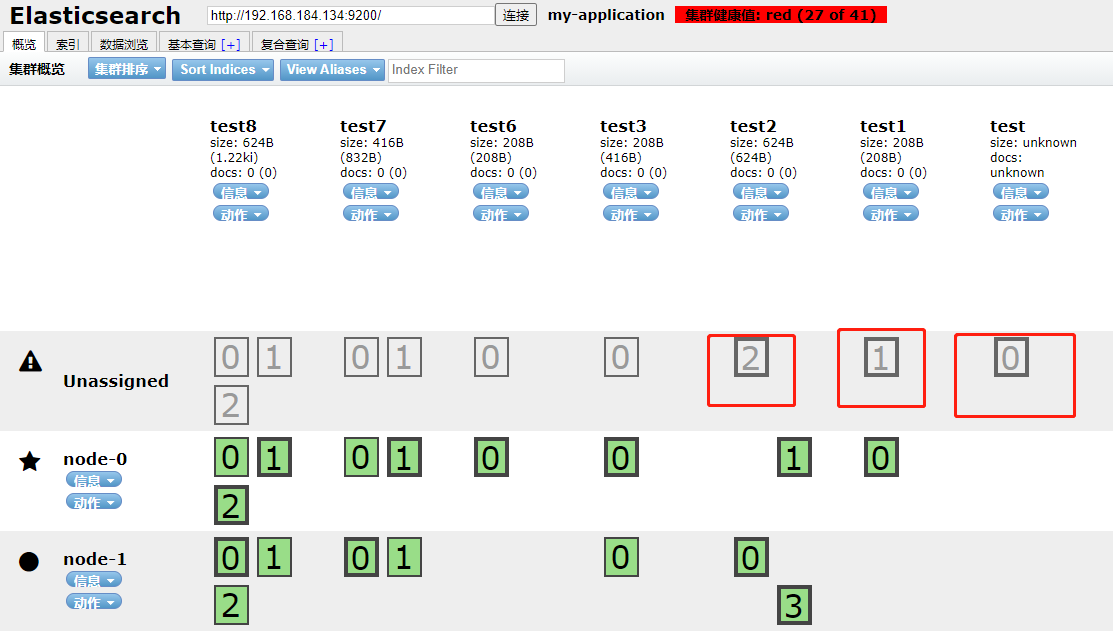Switch to the 概览 tab

point(24,43)
